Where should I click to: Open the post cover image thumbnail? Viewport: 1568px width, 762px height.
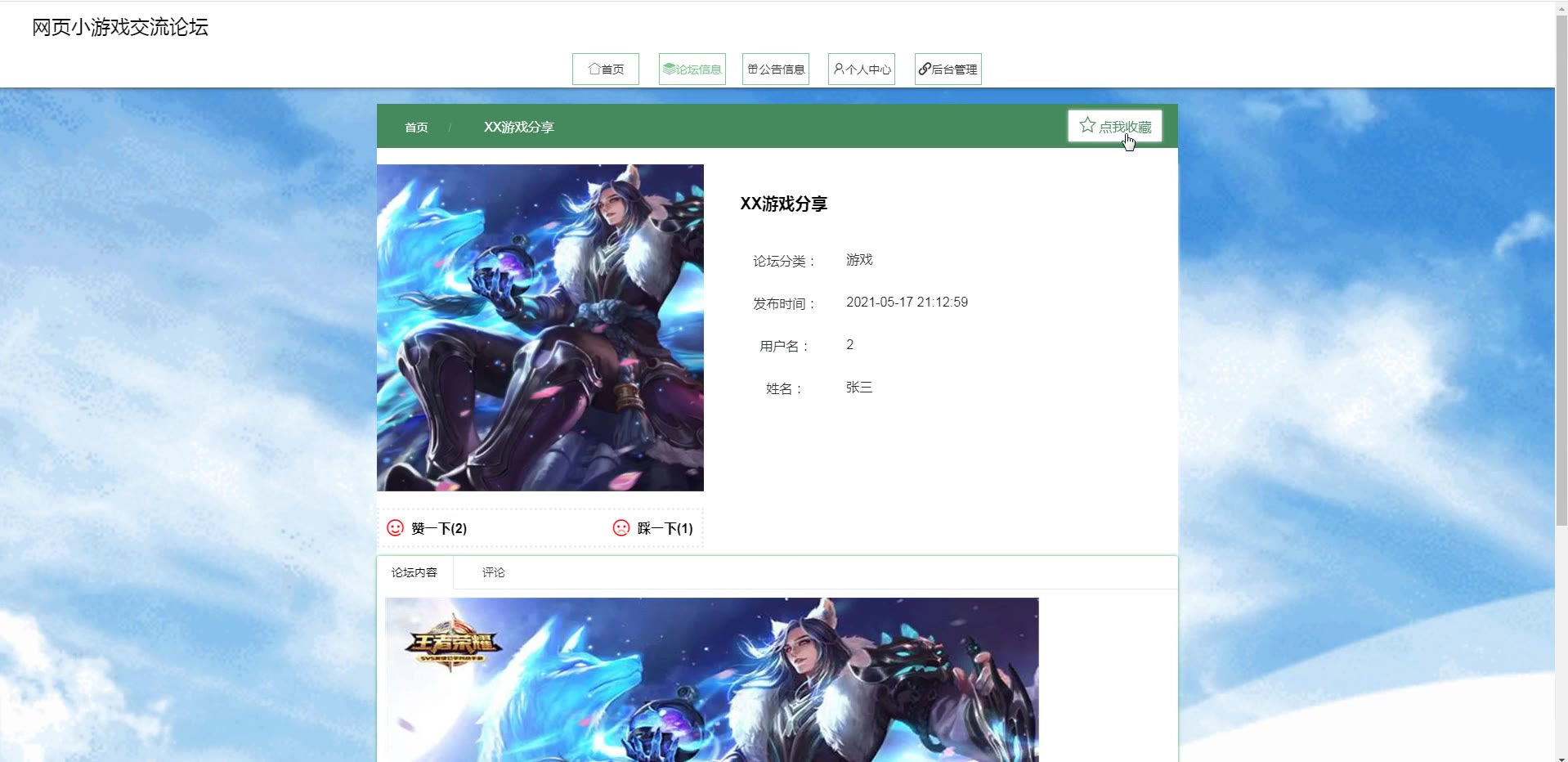click(540, 328)
